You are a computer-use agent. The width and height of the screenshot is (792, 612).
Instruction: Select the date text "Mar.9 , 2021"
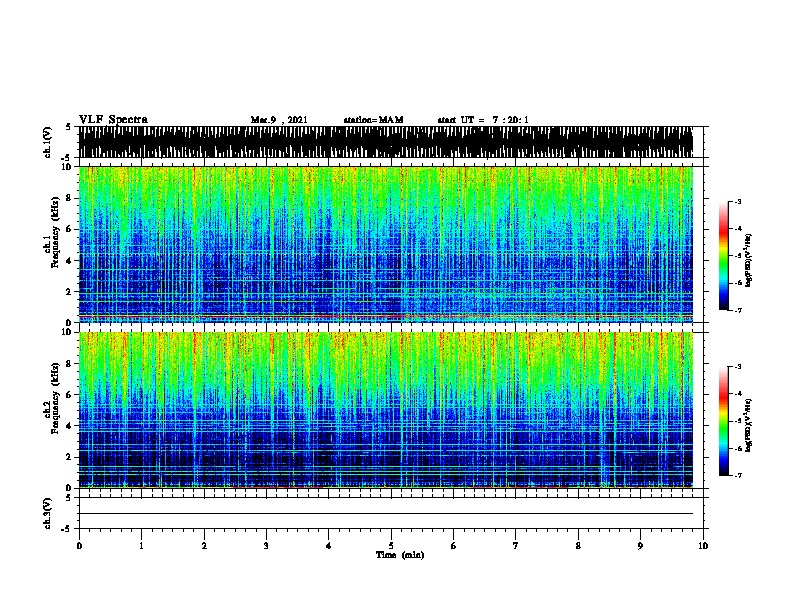tap(279, 120)
